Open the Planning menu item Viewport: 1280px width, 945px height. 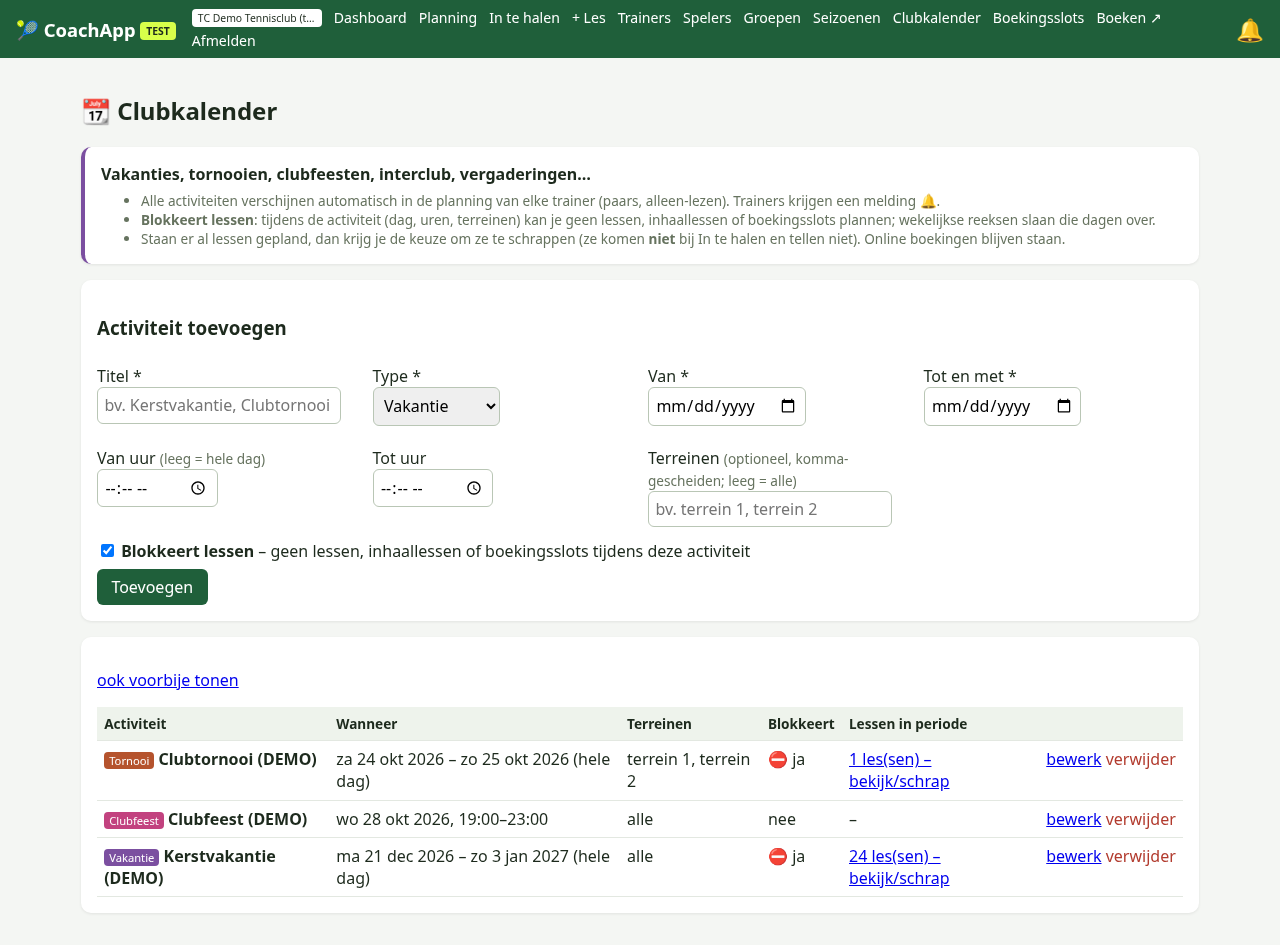[x=448, y=18]
